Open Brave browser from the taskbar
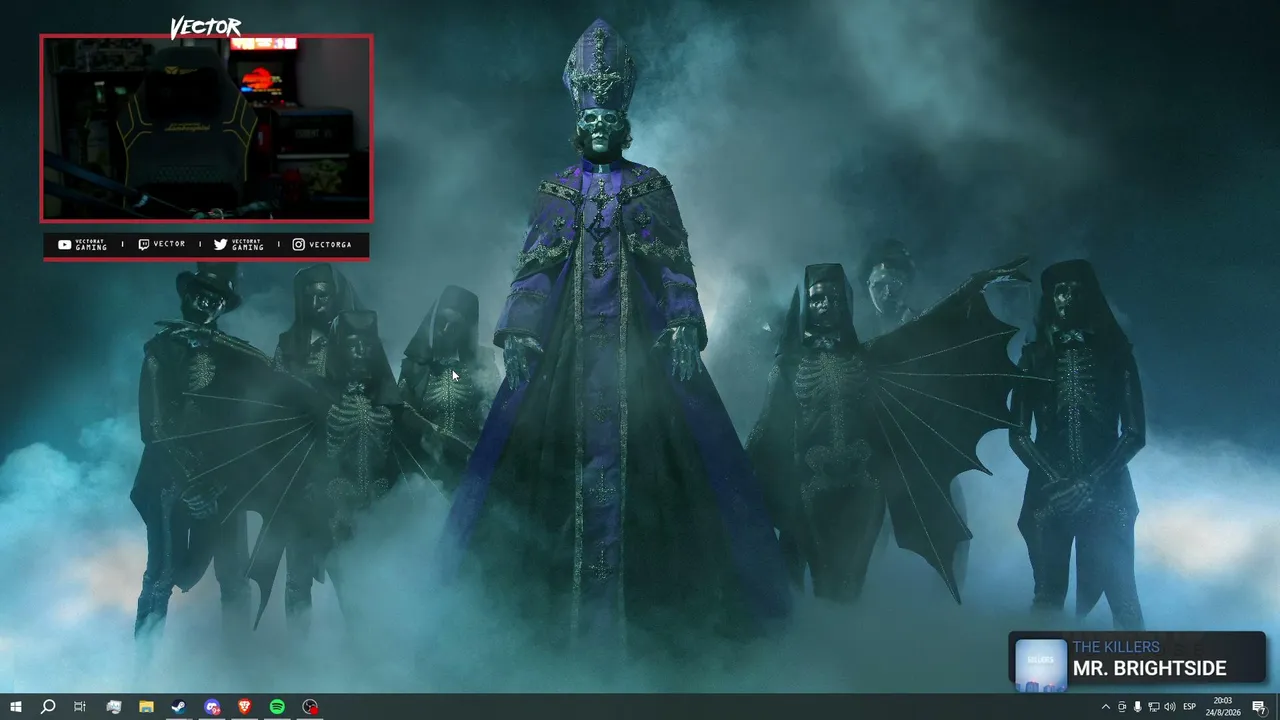Viewport: 1280px width, 720px height. click(245, 707)
